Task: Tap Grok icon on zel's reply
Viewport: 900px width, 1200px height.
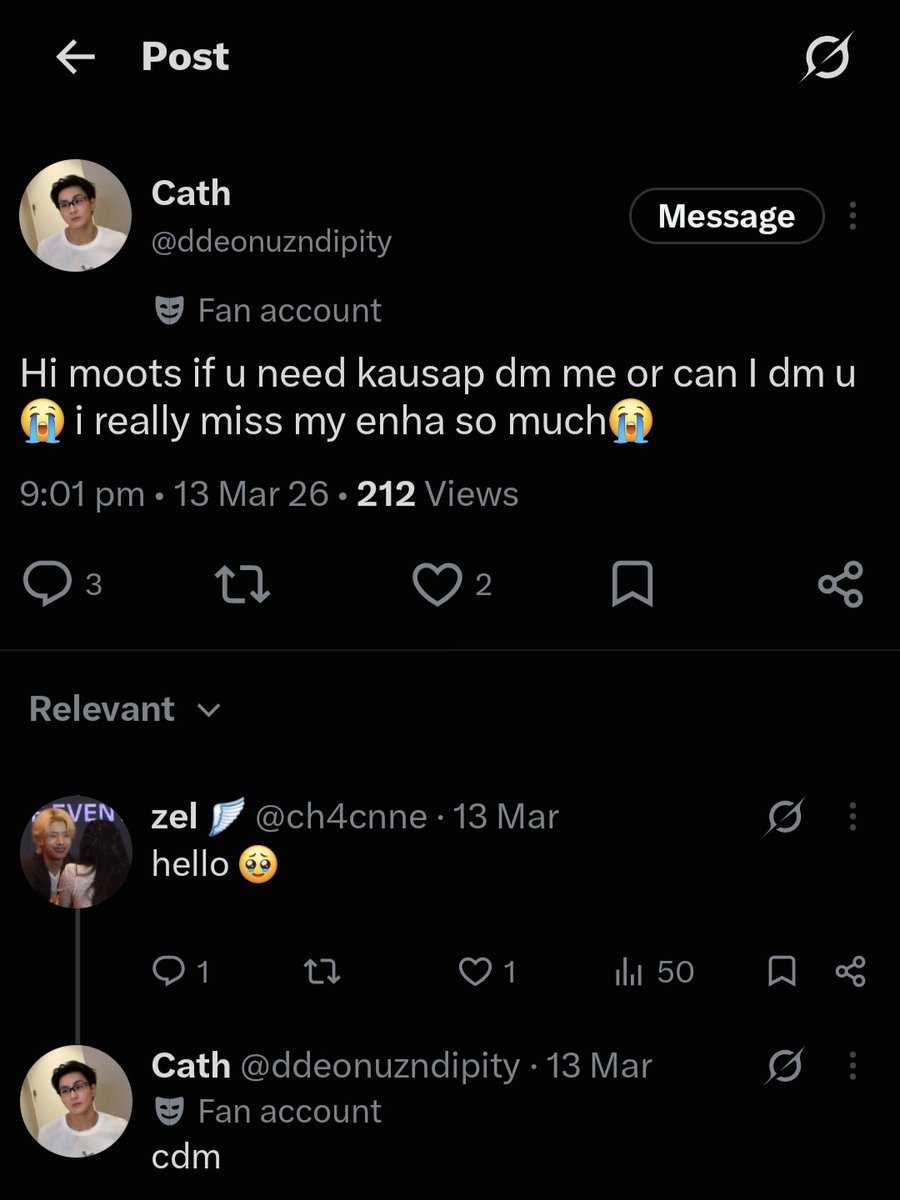Action: click(785, 818)
